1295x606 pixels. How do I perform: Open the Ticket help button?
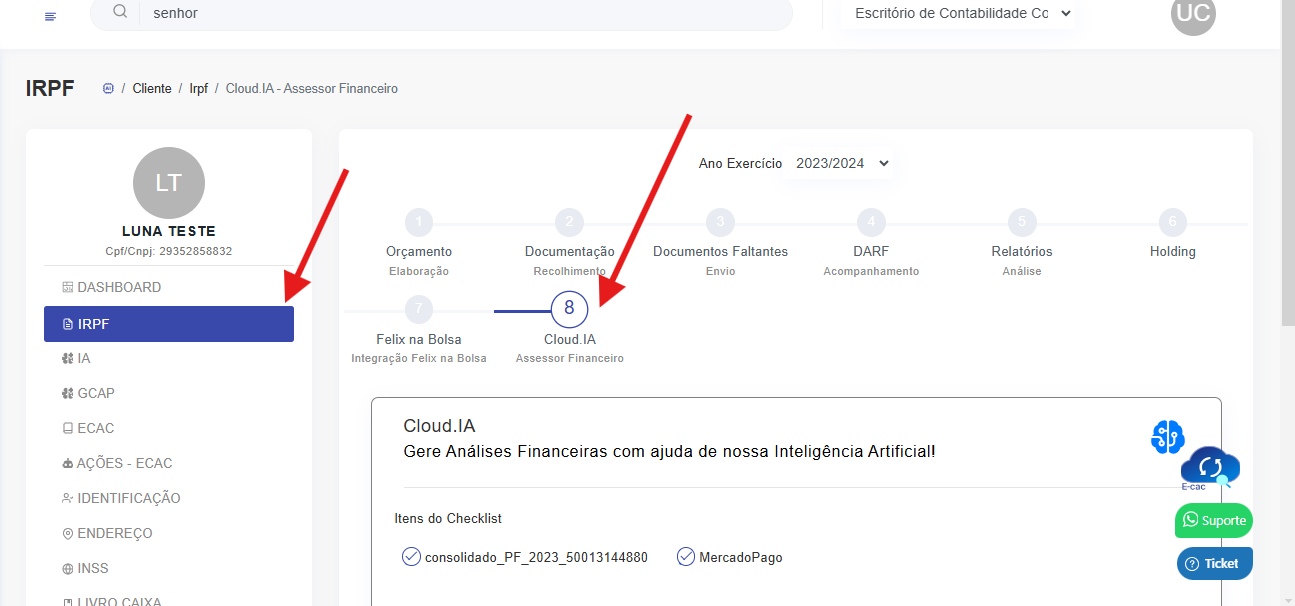1214,563
